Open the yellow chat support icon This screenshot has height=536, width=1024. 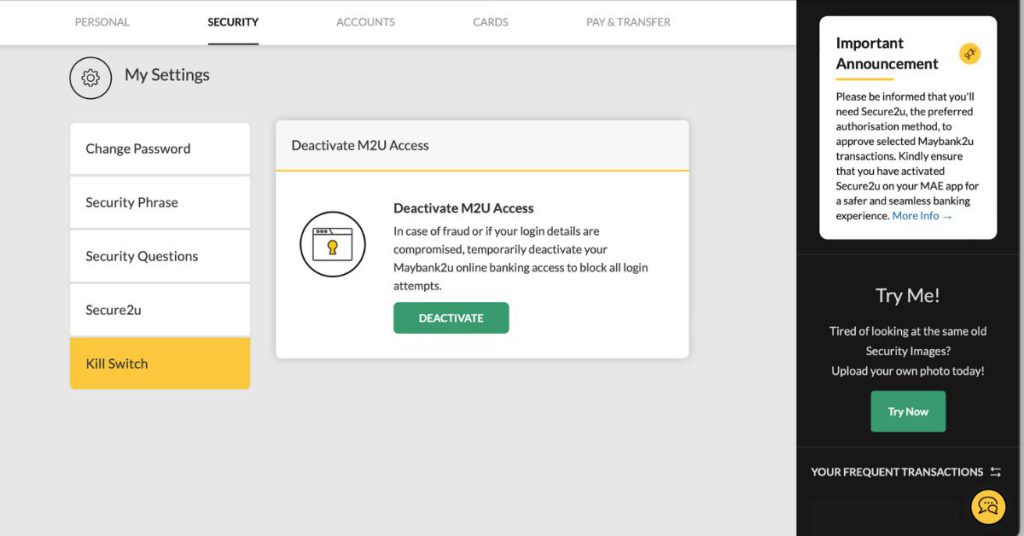[988, 507]
